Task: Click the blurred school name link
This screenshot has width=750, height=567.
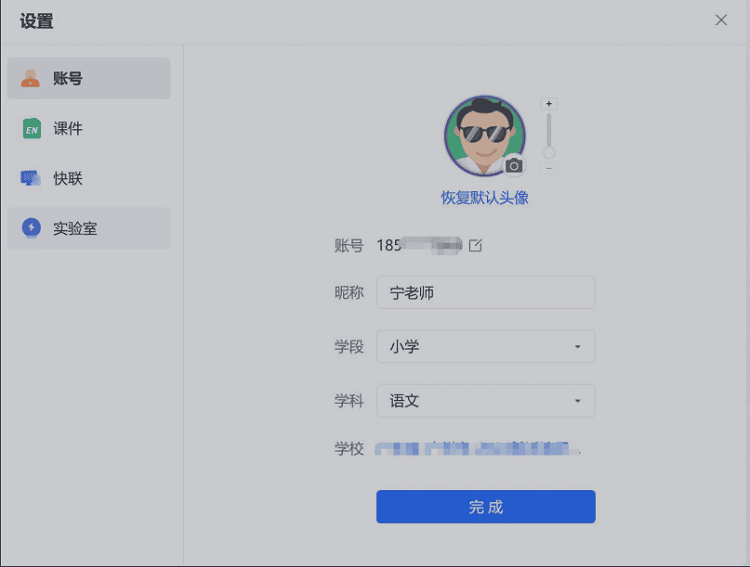Action: tap(477, 449)
